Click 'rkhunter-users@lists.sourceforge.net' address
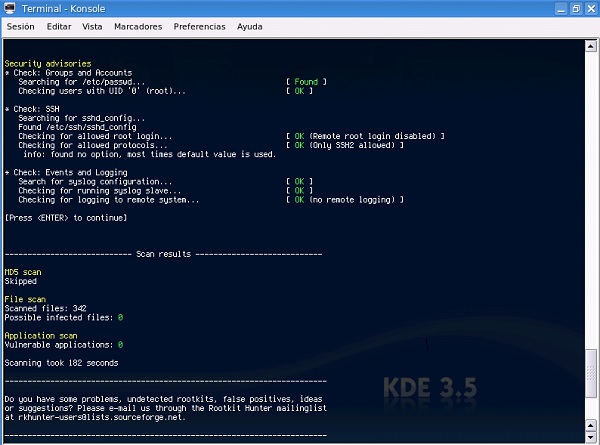The height and width of the screenshot is (445, 600). tap(102, 417)
